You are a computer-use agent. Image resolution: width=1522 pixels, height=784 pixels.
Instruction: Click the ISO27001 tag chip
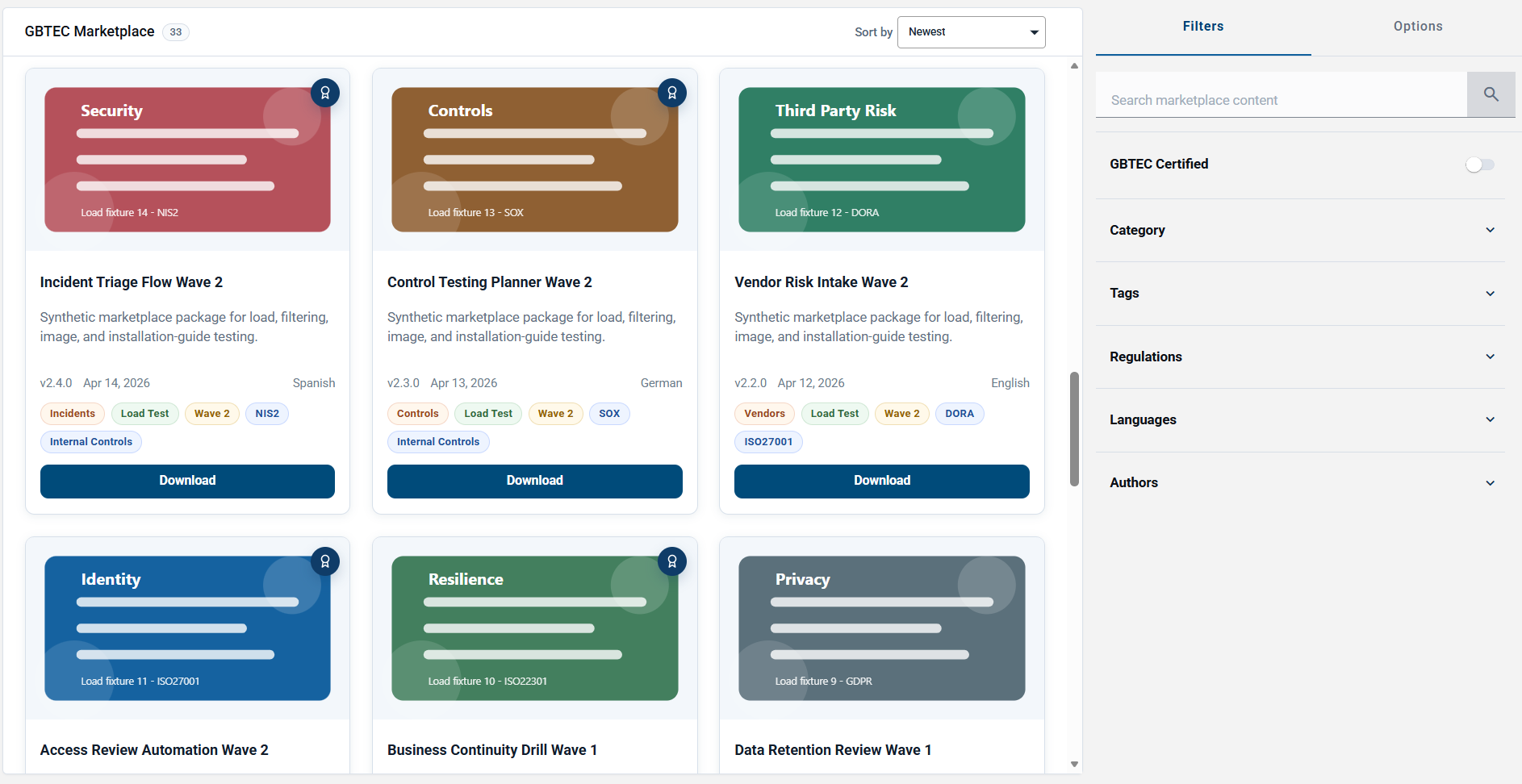click(x=768, y=442)
